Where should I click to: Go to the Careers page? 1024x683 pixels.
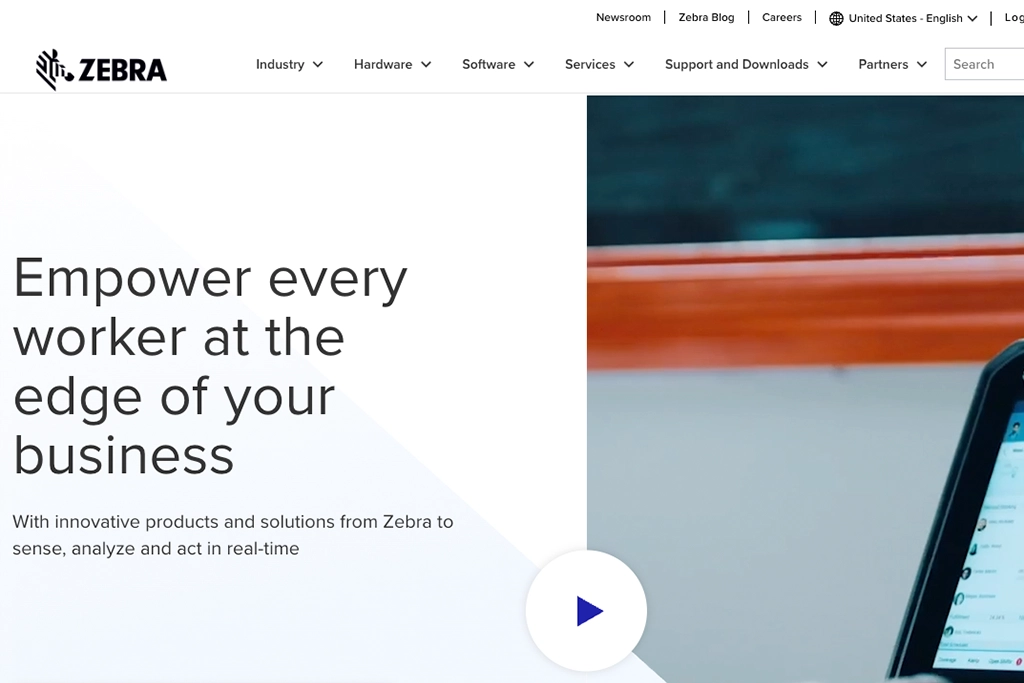(x=781, y=17)
